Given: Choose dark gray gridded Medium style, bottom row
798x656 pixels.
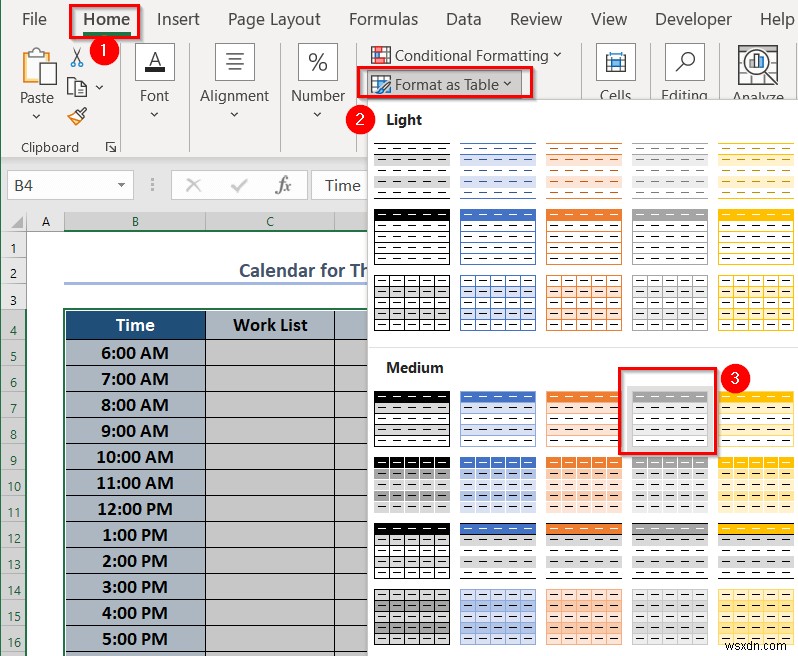Looking at the screenshot, I should coord(412,617).
